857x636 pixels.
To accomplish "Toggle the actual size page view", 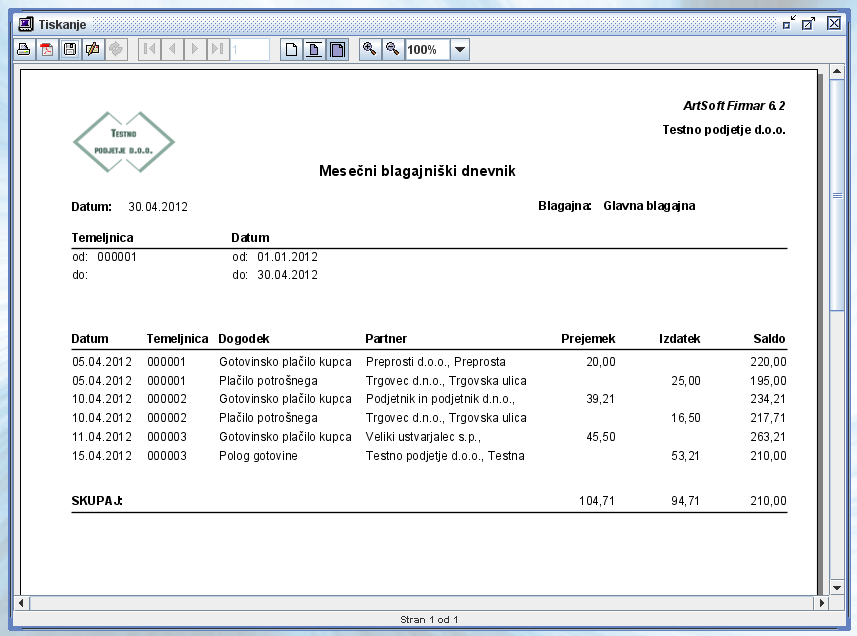I will 291,49.
